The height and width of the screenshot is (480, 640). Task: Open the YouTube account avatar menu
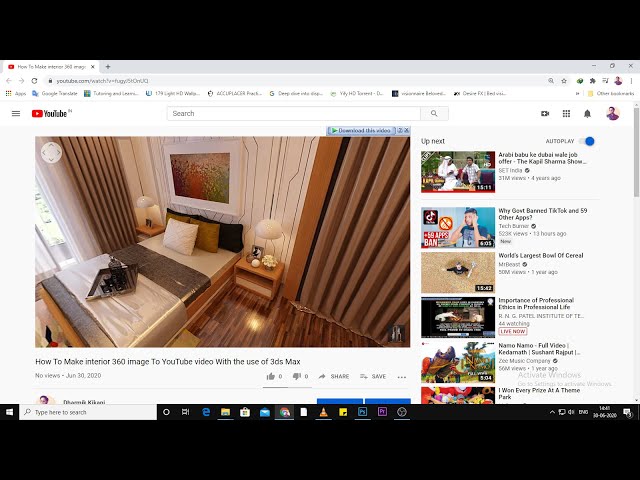point(613,113)
